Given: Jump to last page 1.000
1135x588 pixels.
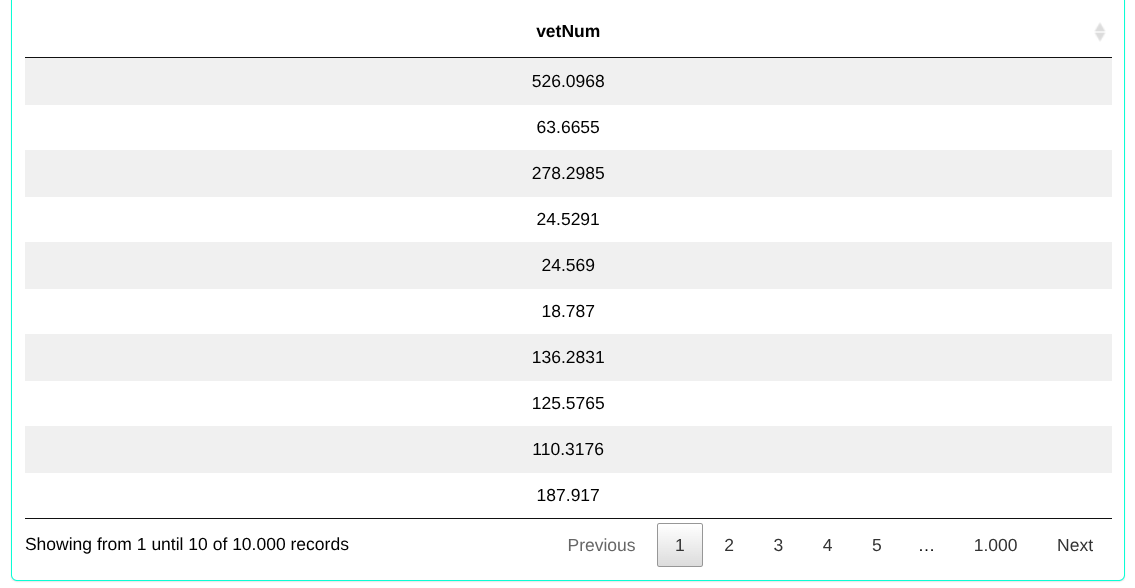Looking at the screenshot, I should tap(995, 545).
